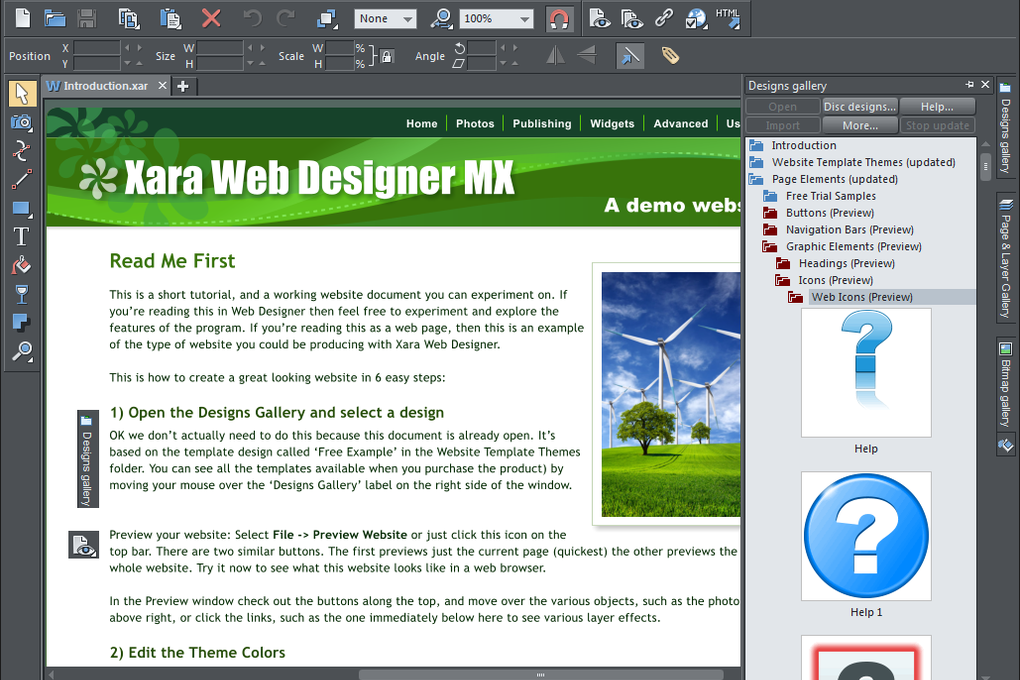Image resolution: width=1020 pixels, height=680 pixels.
Task: Click the Redo arrow icon
Action: [286, 18]
